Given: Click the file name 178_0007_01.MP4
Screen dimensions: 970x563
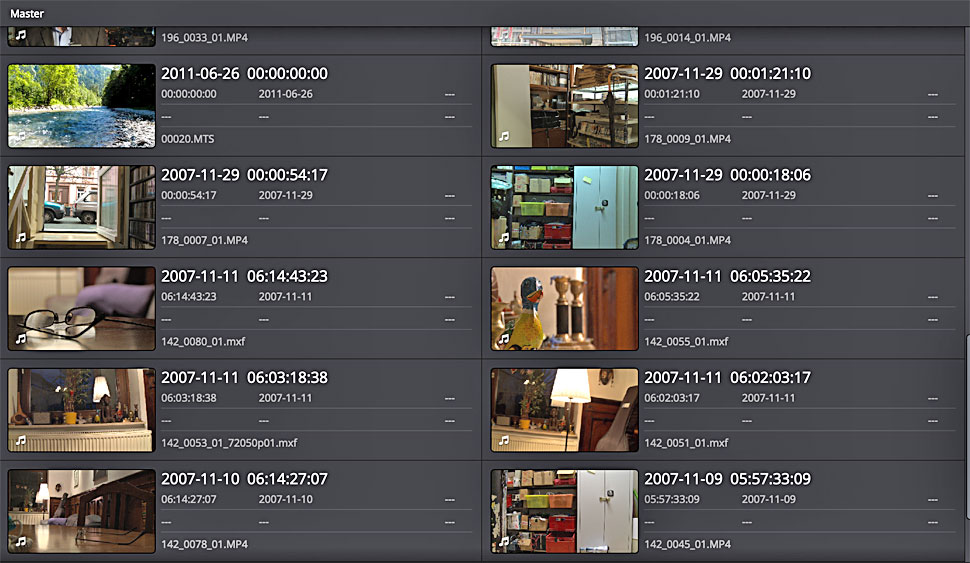Looking at the screenshot, I should coord(205,240).
